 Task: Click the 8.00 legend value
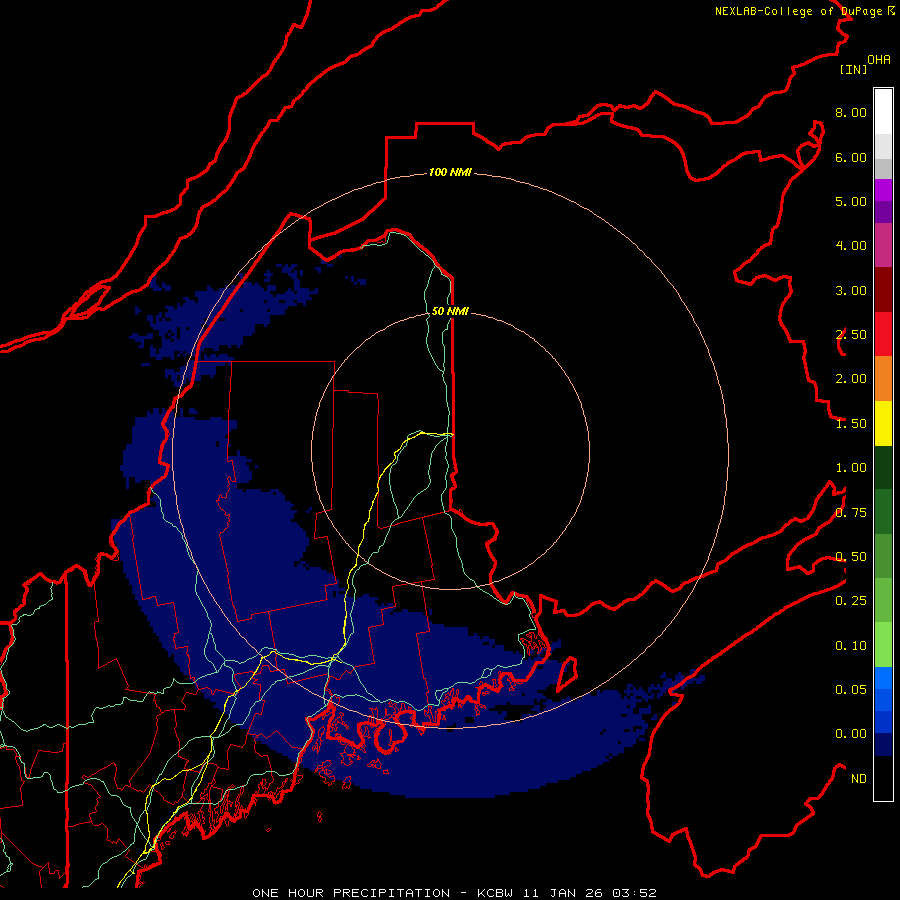coord(851,112)
